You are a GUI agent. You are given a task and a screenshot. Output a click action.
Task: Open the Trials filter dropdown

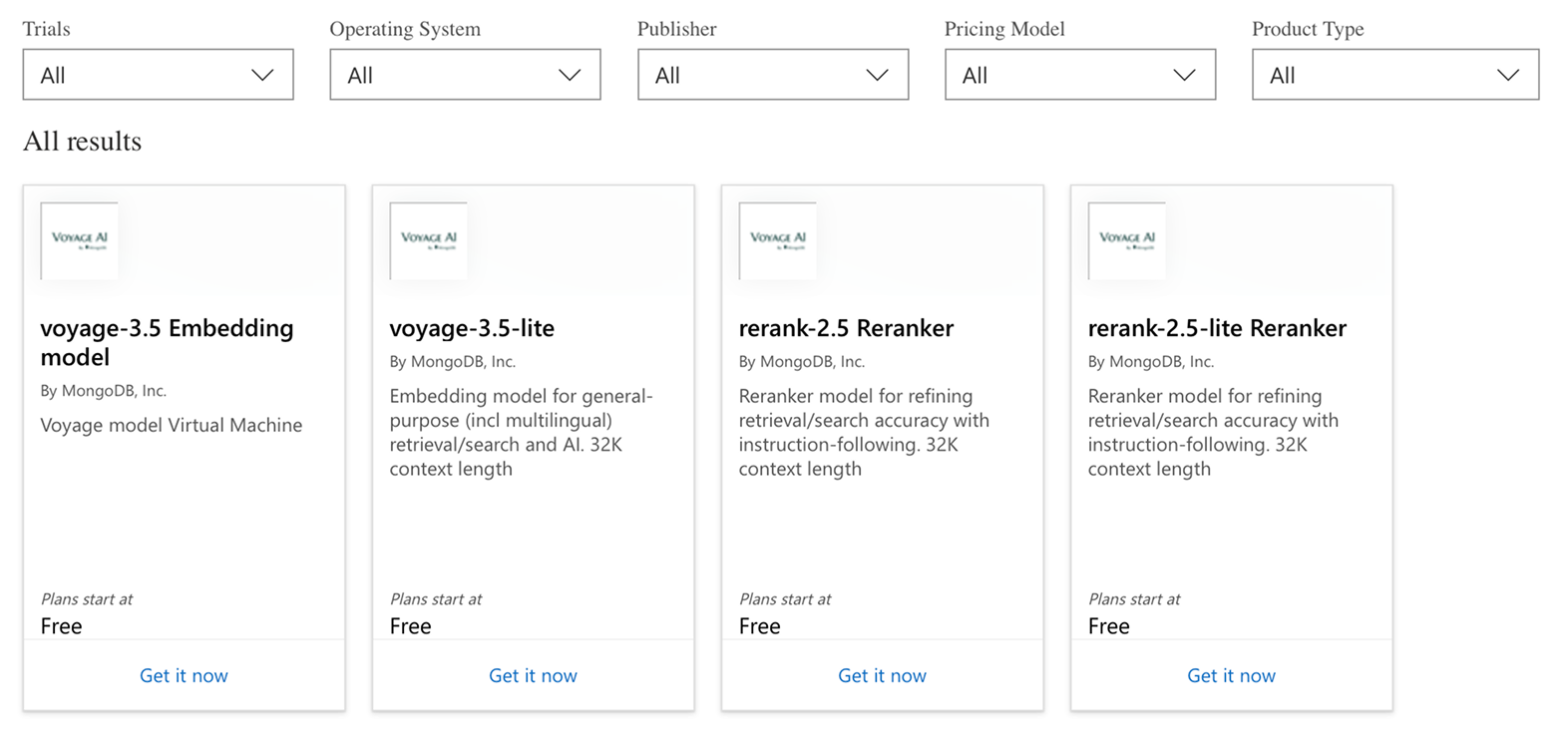(x=158, y=75)
